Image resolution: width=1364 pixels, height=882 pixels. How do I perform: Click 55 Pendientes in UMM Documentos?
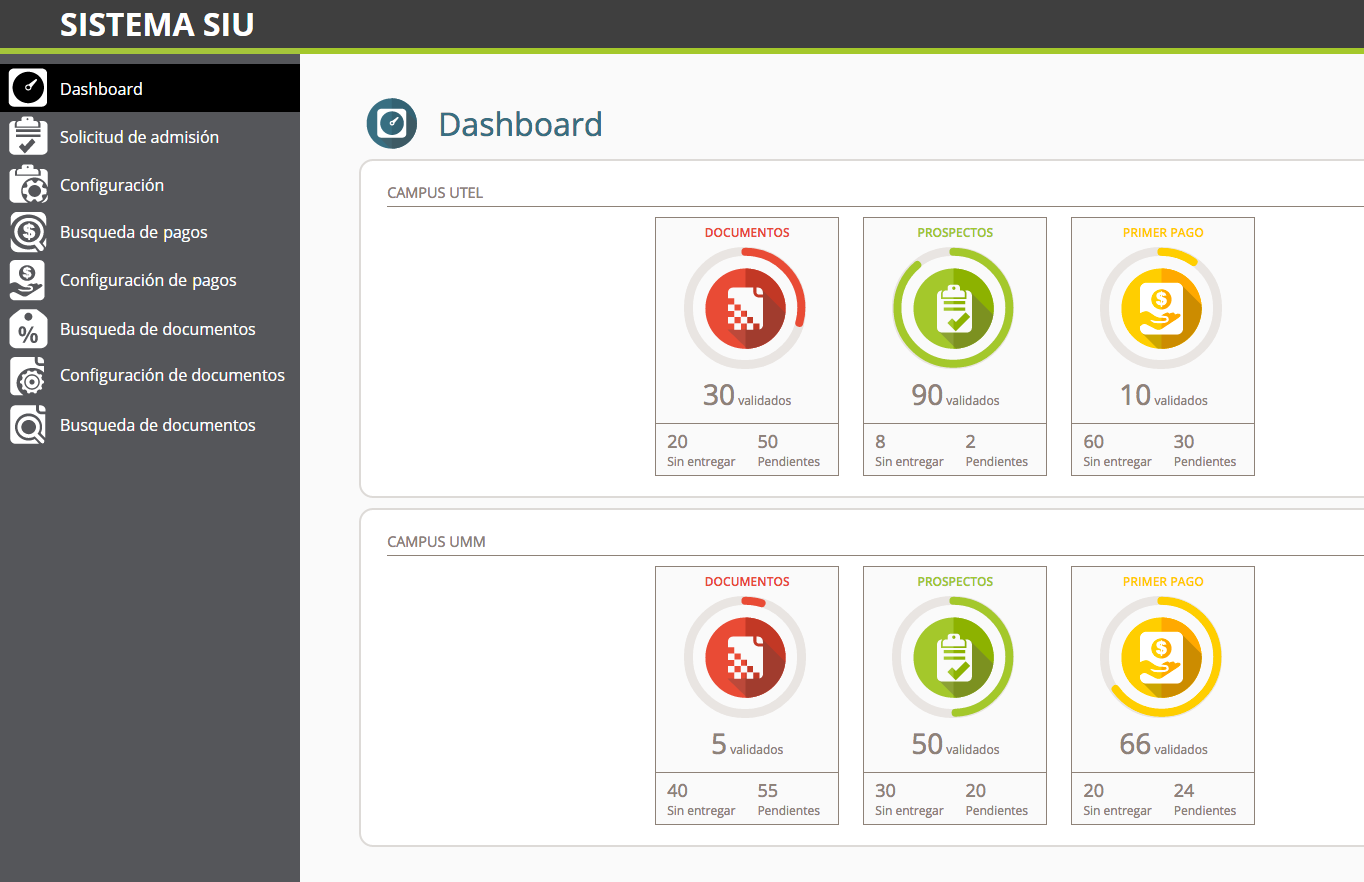click(789, 799)
